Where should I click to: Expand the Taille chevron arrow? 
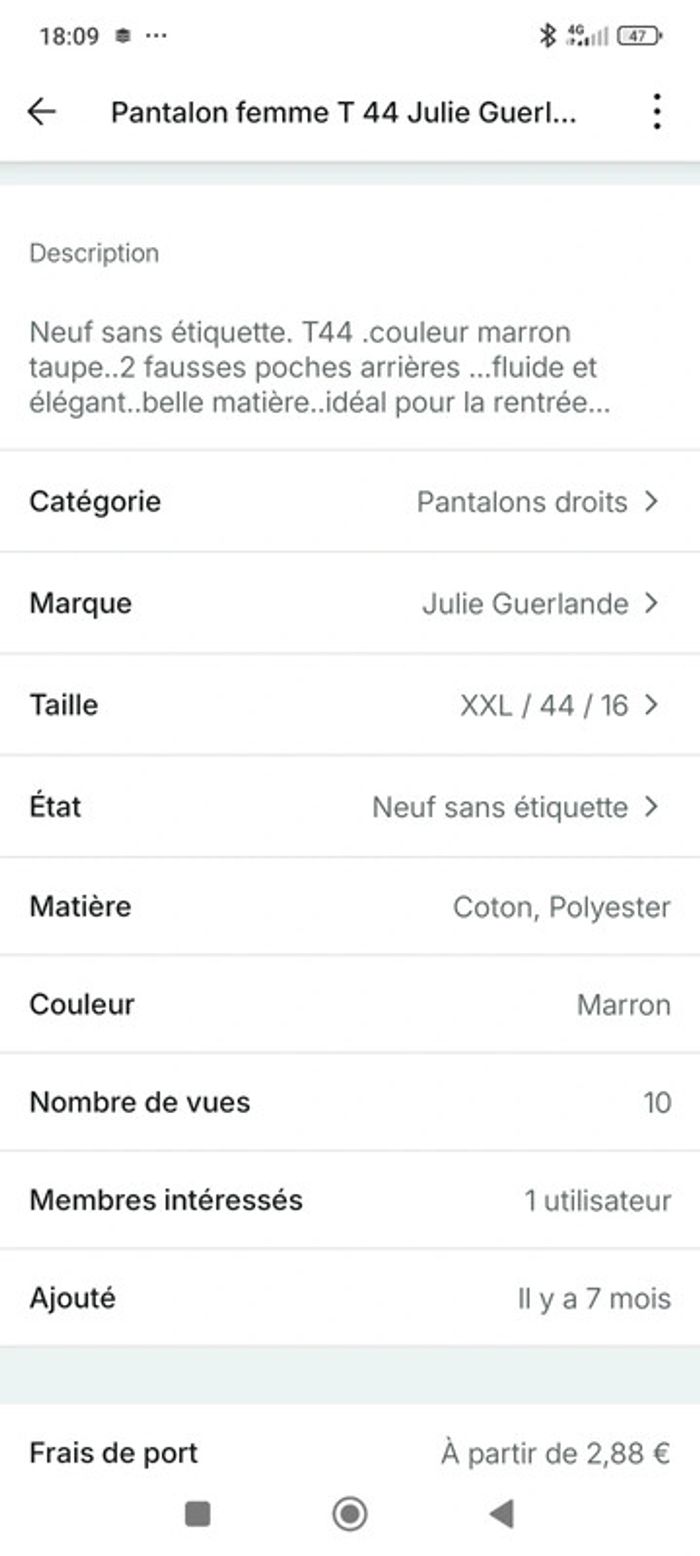(x=652, y=705)
